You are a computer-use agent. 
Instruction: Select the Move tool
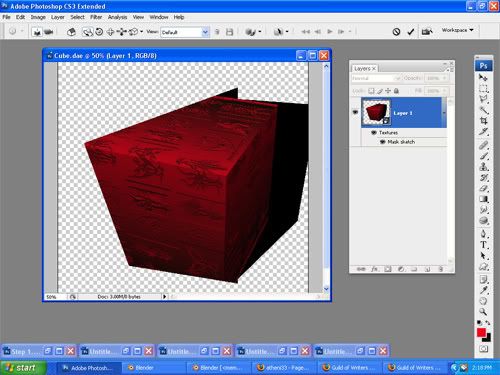click(x=483, y=78)
